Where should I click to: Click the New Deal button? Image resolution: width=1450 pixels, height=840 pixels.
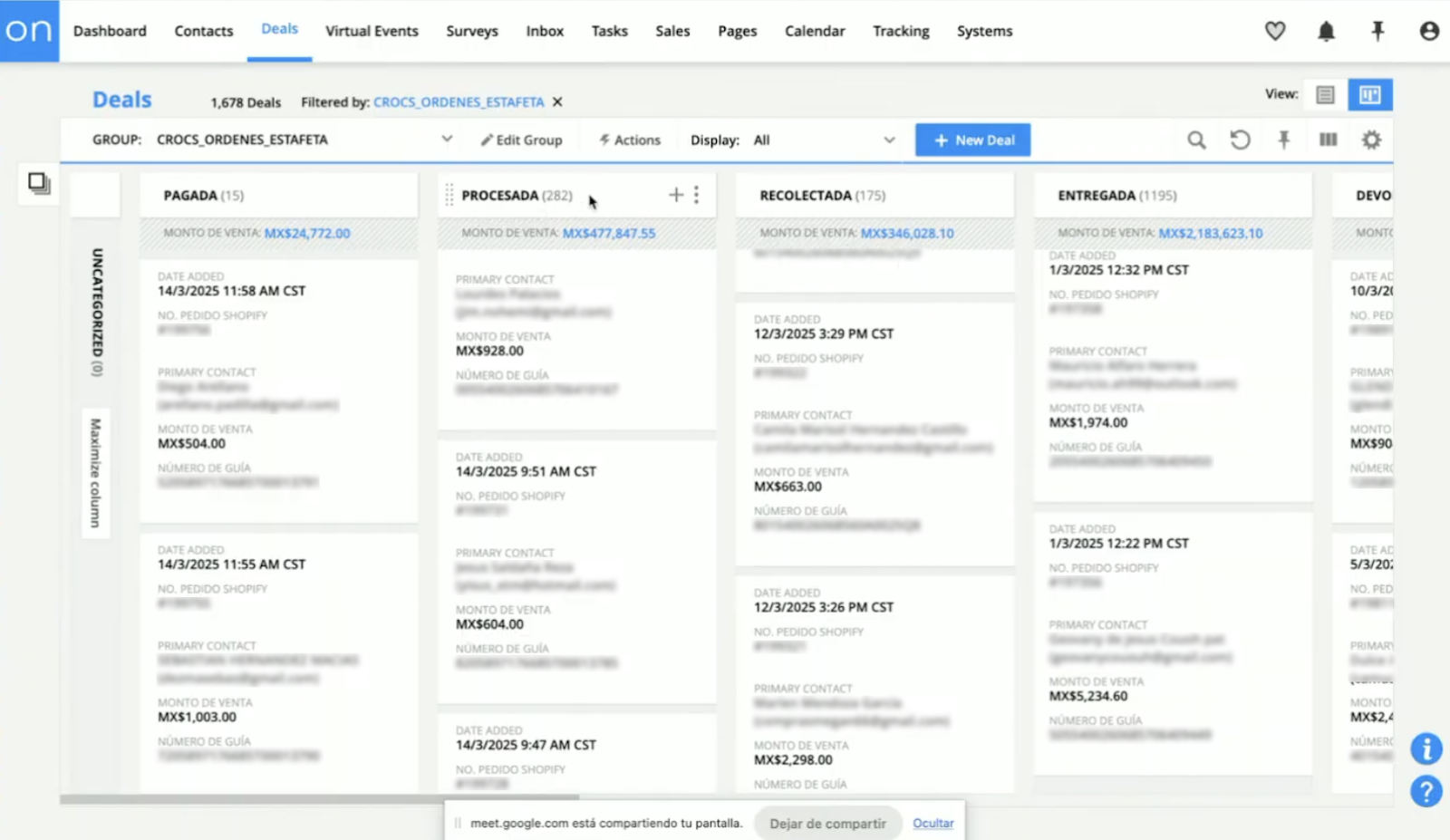click(x=971, y=140)
